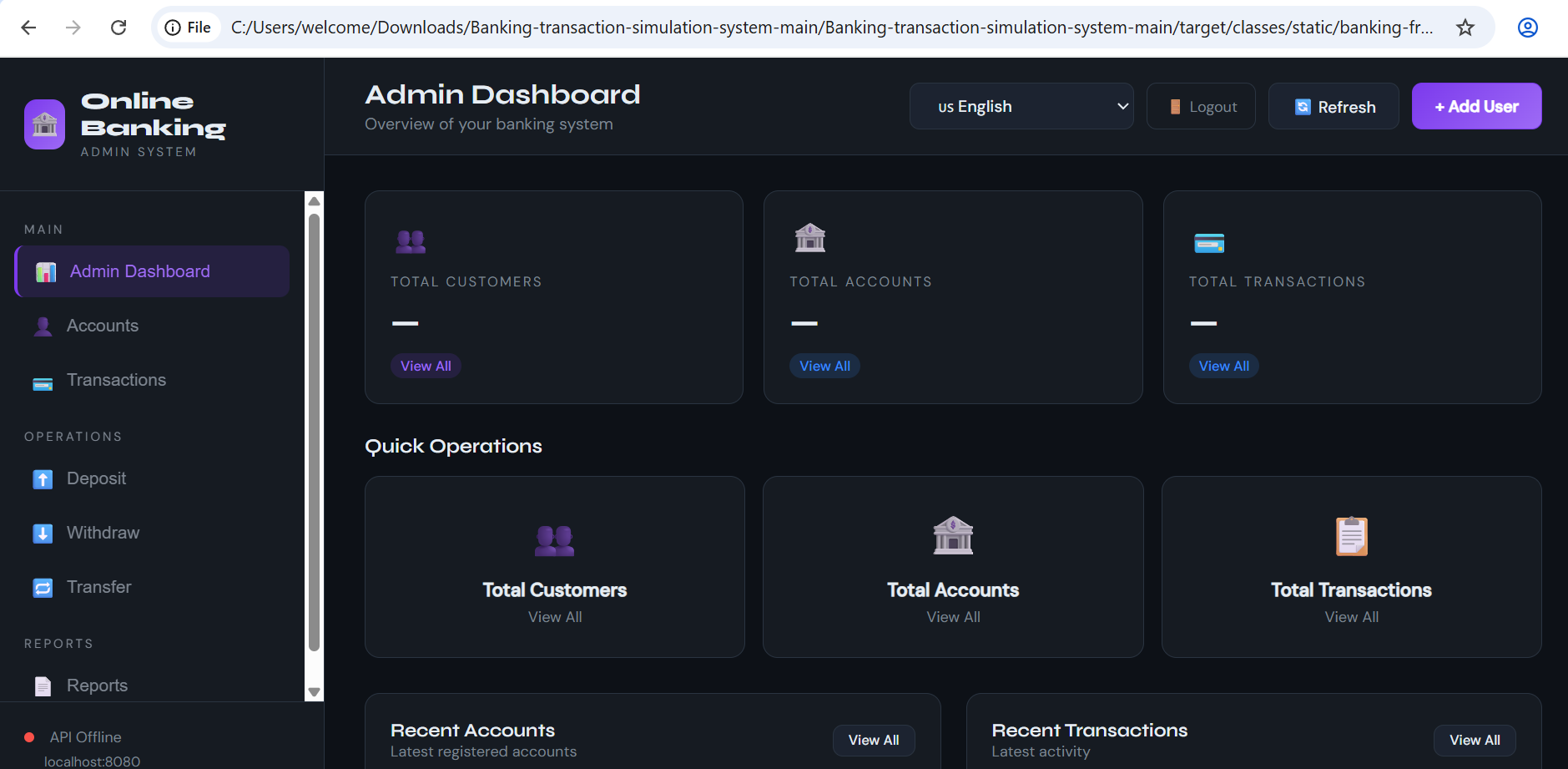Select Withdraw operation in sidebar
Viewport: 1568px width, 769px height.
(152, 533)
